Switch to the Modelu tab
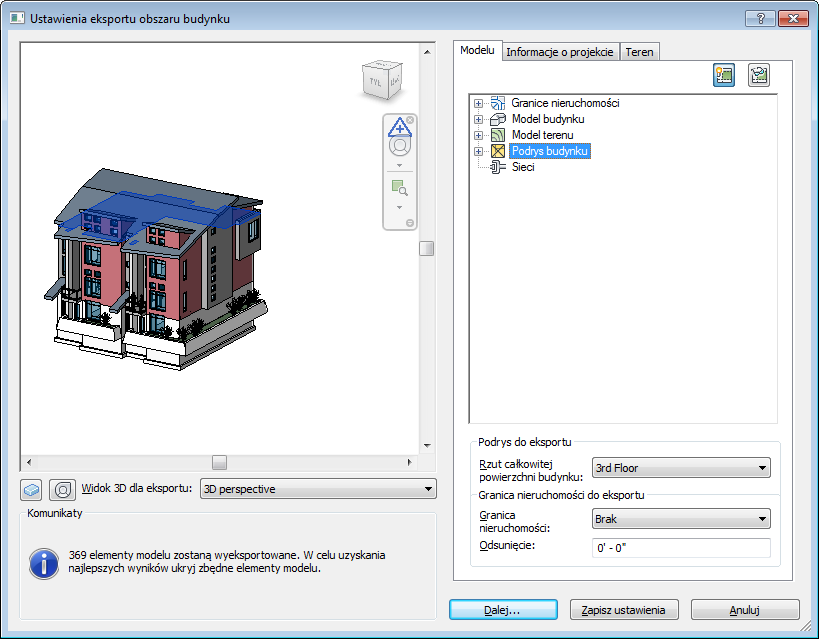 pos(477,50)
